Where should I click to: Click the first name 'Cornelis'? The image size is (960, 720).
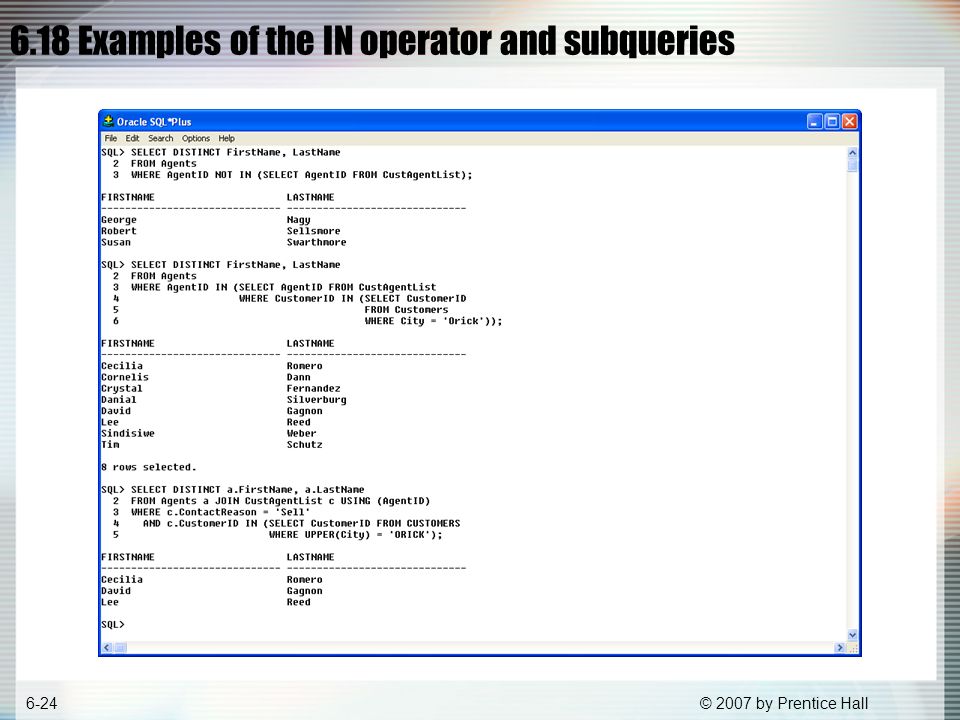[125, 377]
